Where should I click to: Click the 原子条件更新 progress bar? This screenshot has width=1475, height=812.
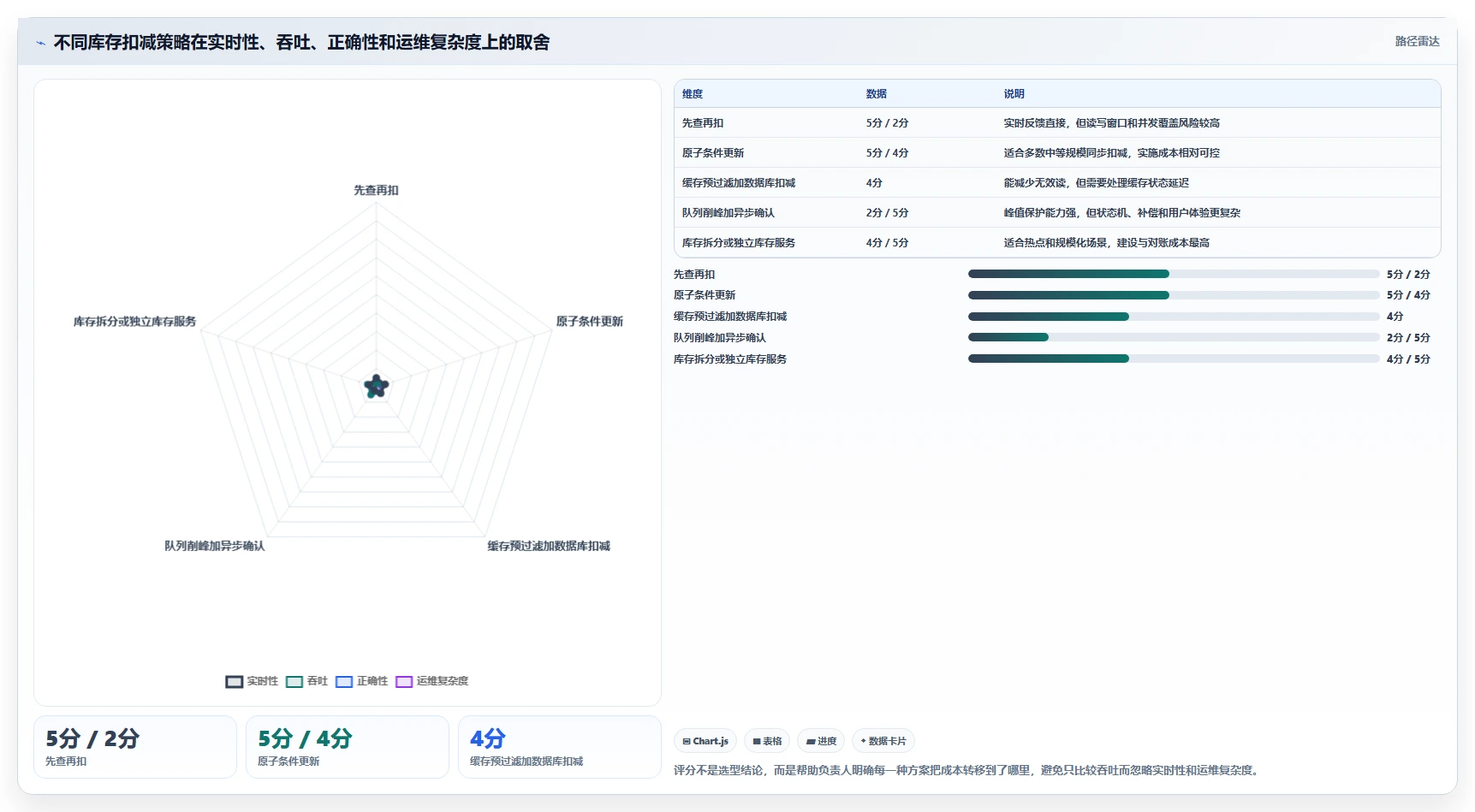(1174, 295)
